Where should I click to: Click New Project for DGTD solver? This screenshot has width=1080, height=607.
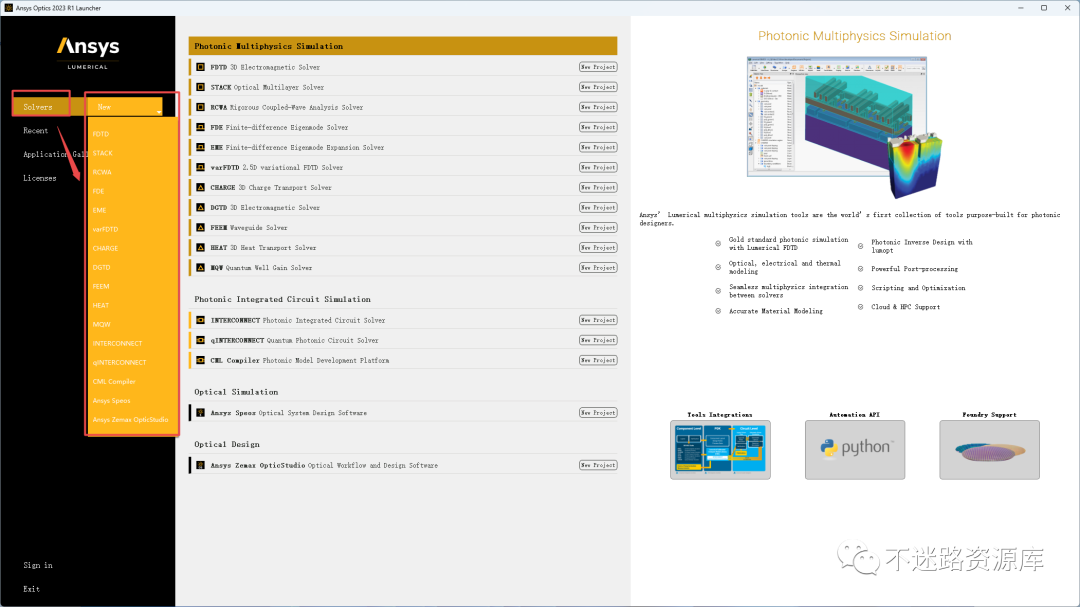point(598,207)
